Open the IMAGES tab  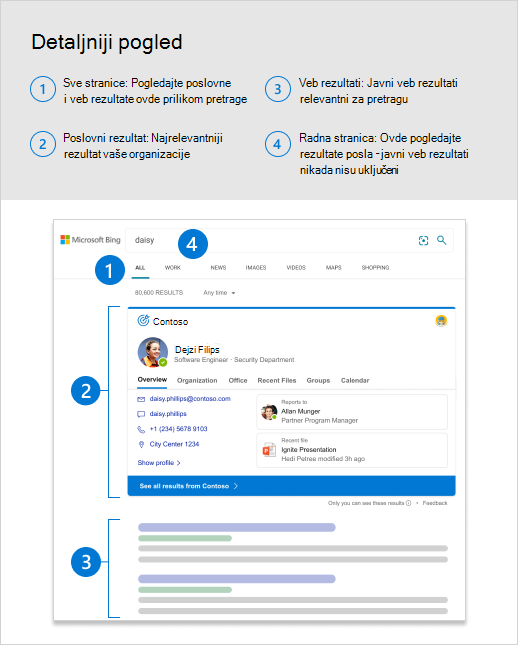(x=256, y=268)
